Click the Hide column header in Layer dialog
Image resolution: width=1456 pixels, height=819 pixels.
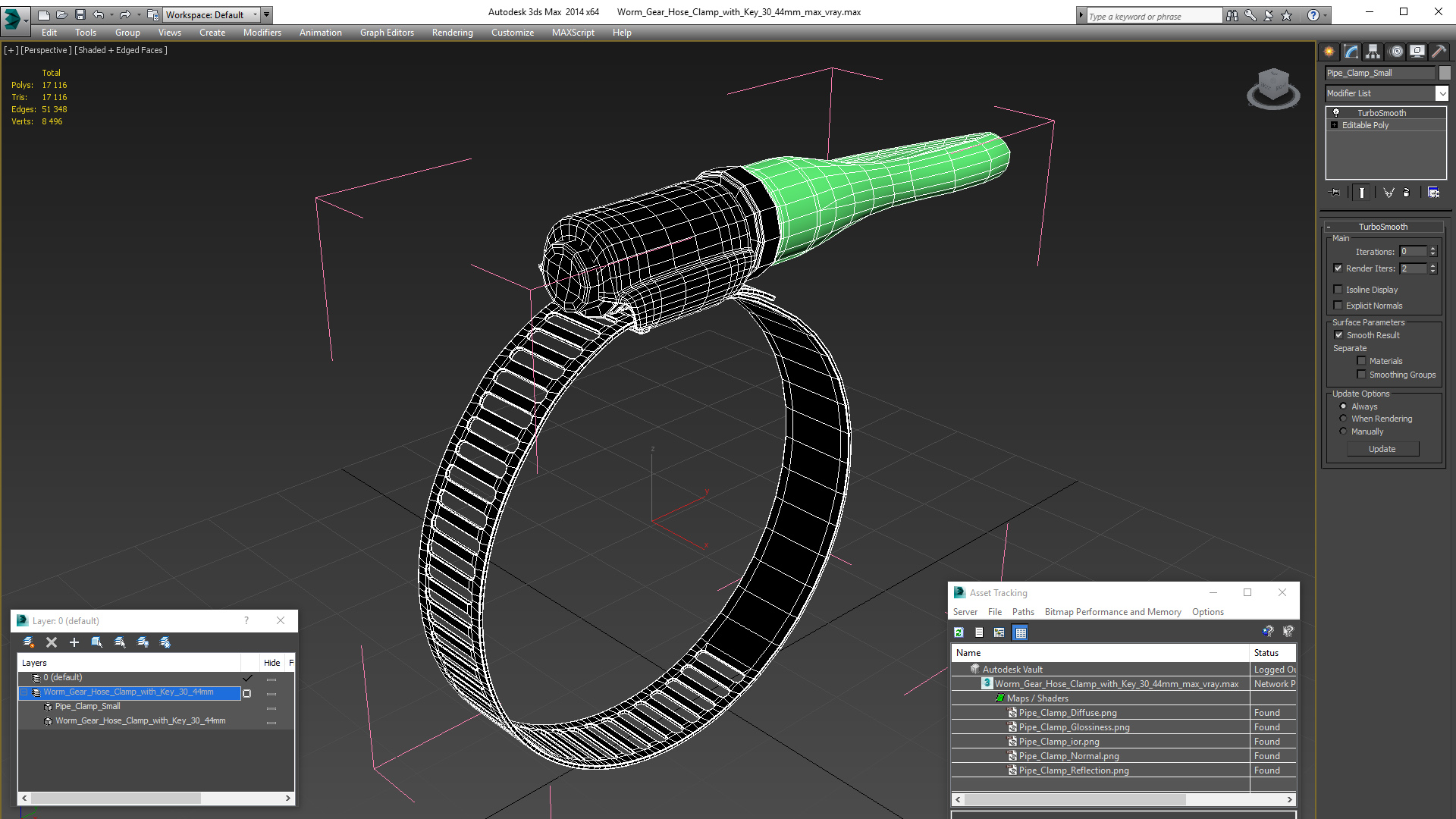[x=271, y=663]
